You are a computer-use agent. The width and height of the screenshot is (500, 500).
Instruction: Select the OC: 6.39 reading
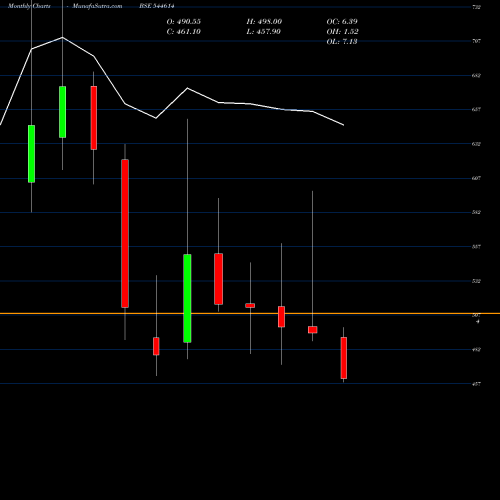click(x=342, y=22)
